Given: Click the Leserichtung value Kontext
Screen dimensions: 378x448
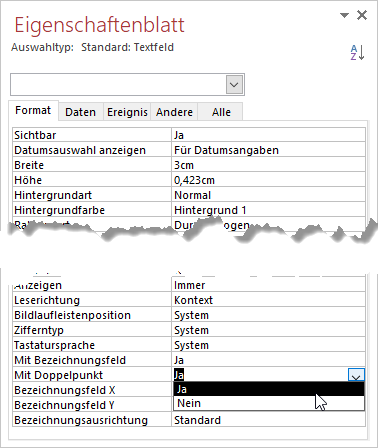Looking at the screenshot, I should click(268, 300).
